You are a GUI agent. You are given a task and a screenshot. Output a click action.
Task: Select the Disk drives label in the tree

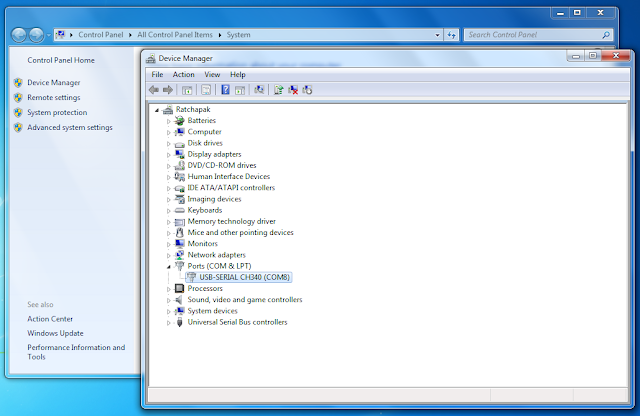click(x=205, y=143)
